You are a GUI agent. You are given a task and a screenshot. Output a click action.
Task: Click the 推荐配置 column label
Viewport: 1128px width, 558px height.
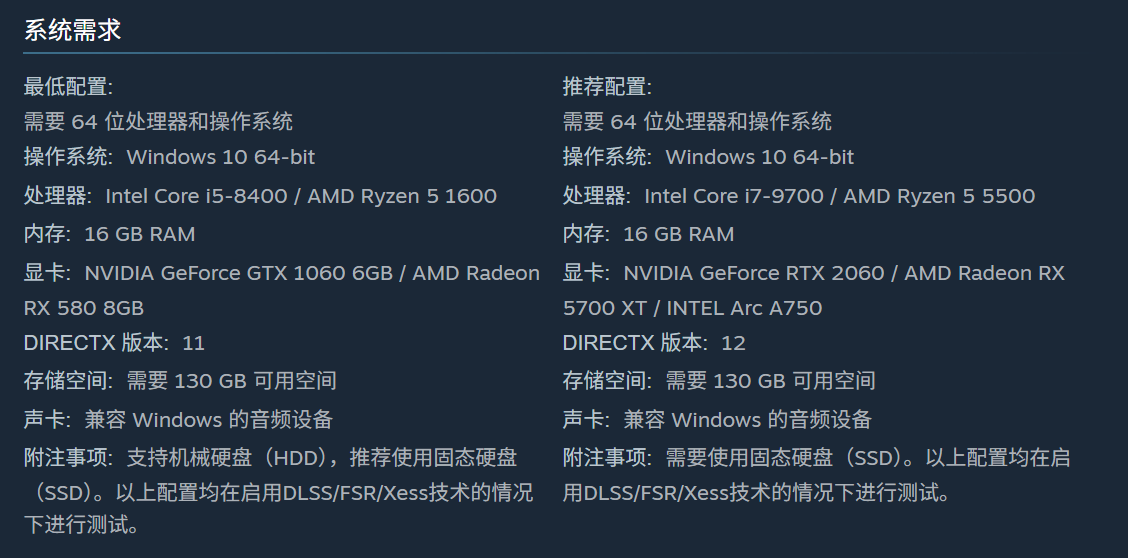[607, 87]
